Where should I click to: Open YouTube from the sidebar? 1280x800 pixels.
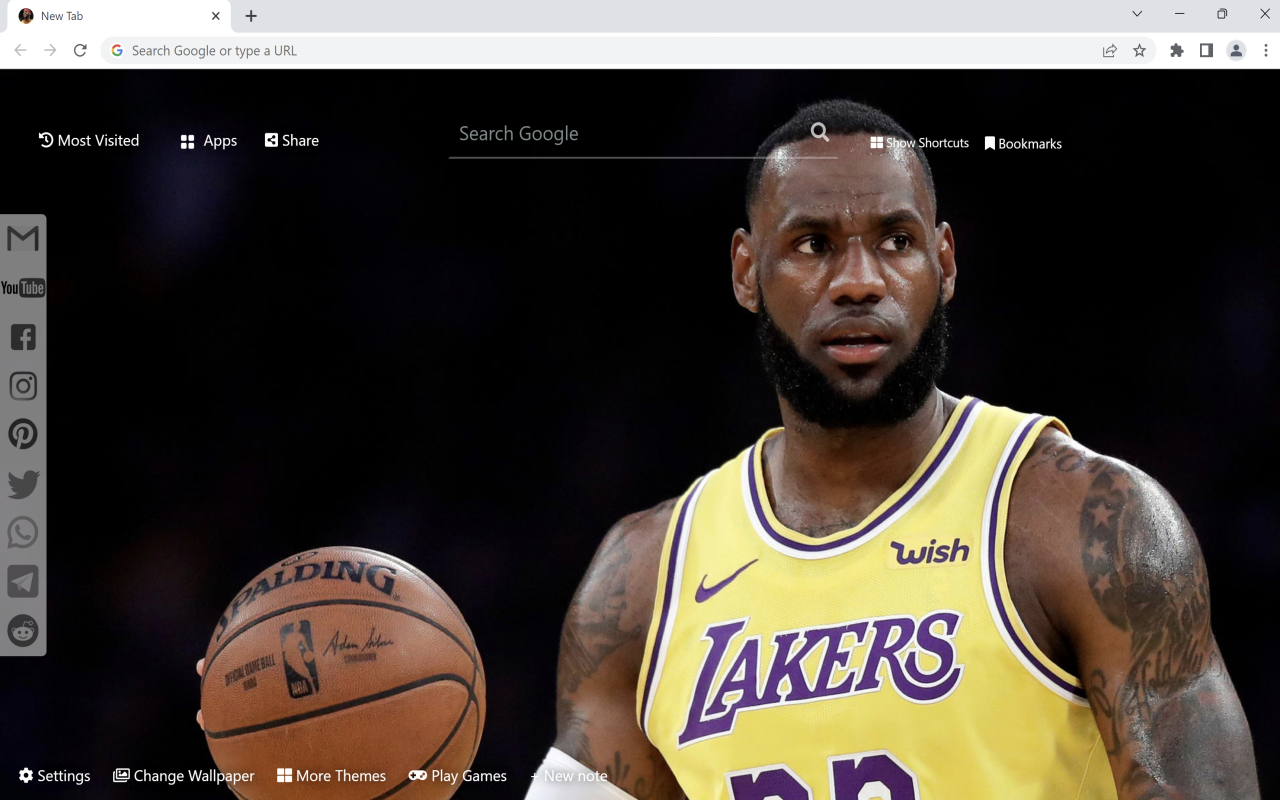pyautogui.click(x=23, y=288)
